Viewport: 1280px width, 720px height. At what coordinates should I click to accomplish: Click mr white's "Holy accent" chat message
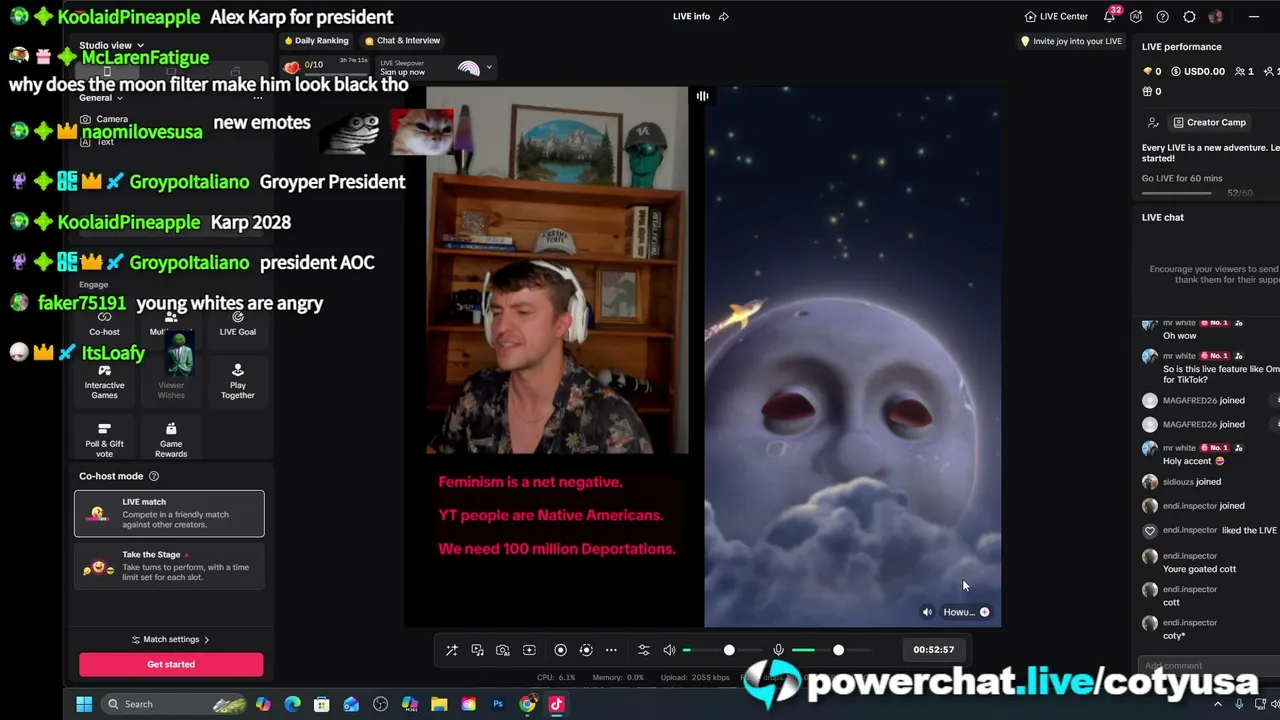(1193, 461)
